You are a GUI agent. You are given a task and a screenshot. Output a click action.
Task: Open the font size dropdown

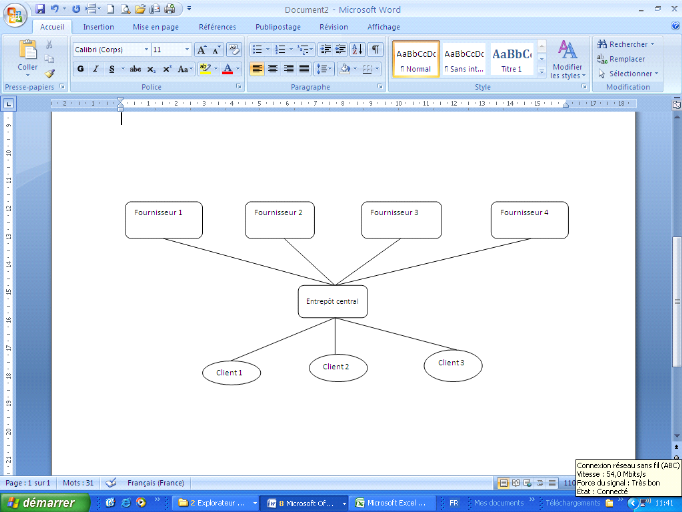pyautogui.click(x=187, y=50)
